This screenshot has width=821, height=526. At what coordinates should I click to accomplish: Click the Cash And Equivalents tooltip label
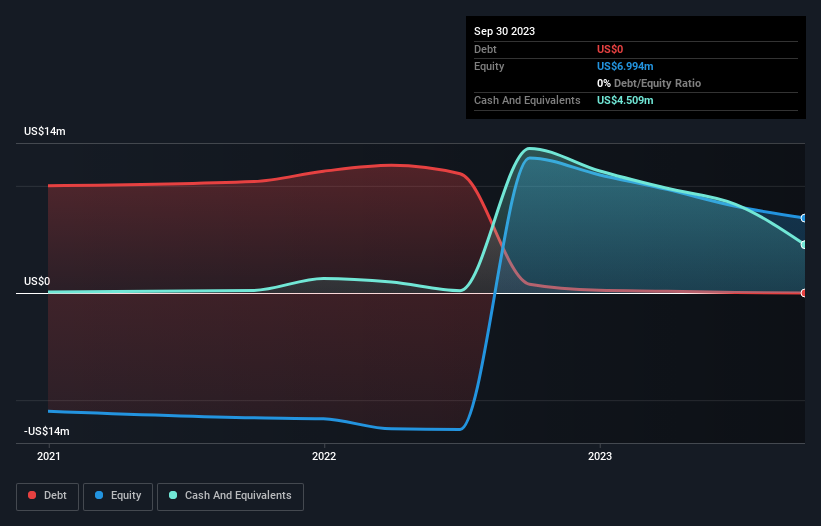point(527,100)
